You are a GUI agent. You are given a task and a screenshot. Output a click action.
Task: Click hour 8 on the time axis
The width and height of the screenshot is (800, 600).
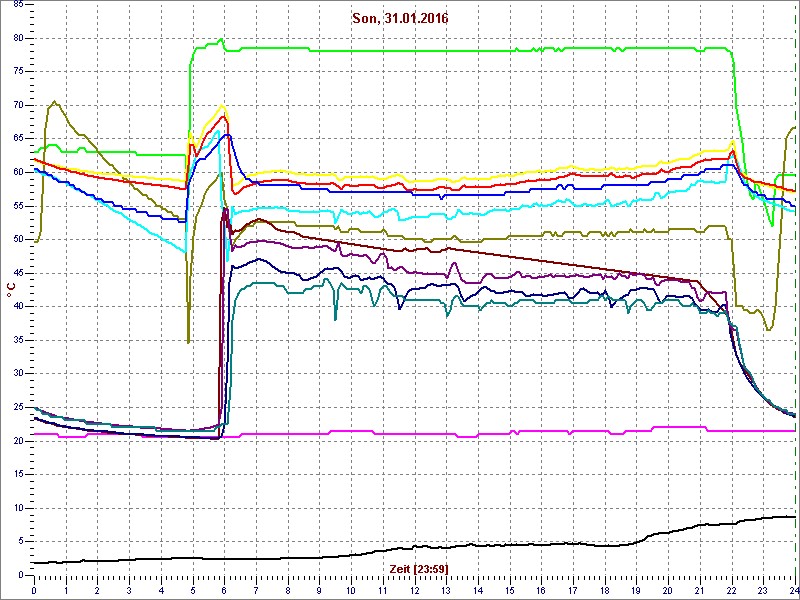pyautogui.click(x=288, y=589)
